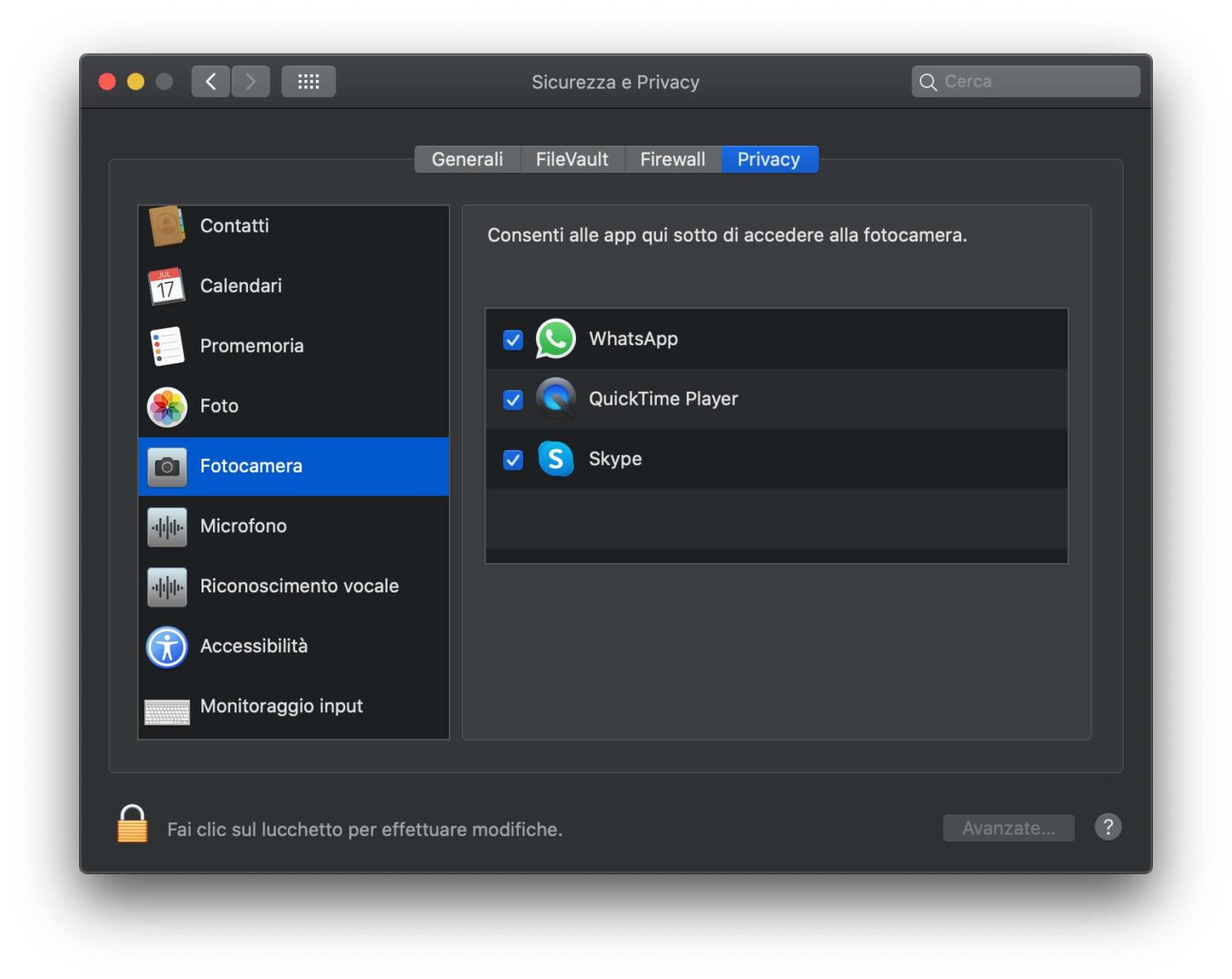The width and height of the screenshot is (1232, 979).
Task: Select Riconoscimento vocale in sidebar
Action: (x=166, y=586)
